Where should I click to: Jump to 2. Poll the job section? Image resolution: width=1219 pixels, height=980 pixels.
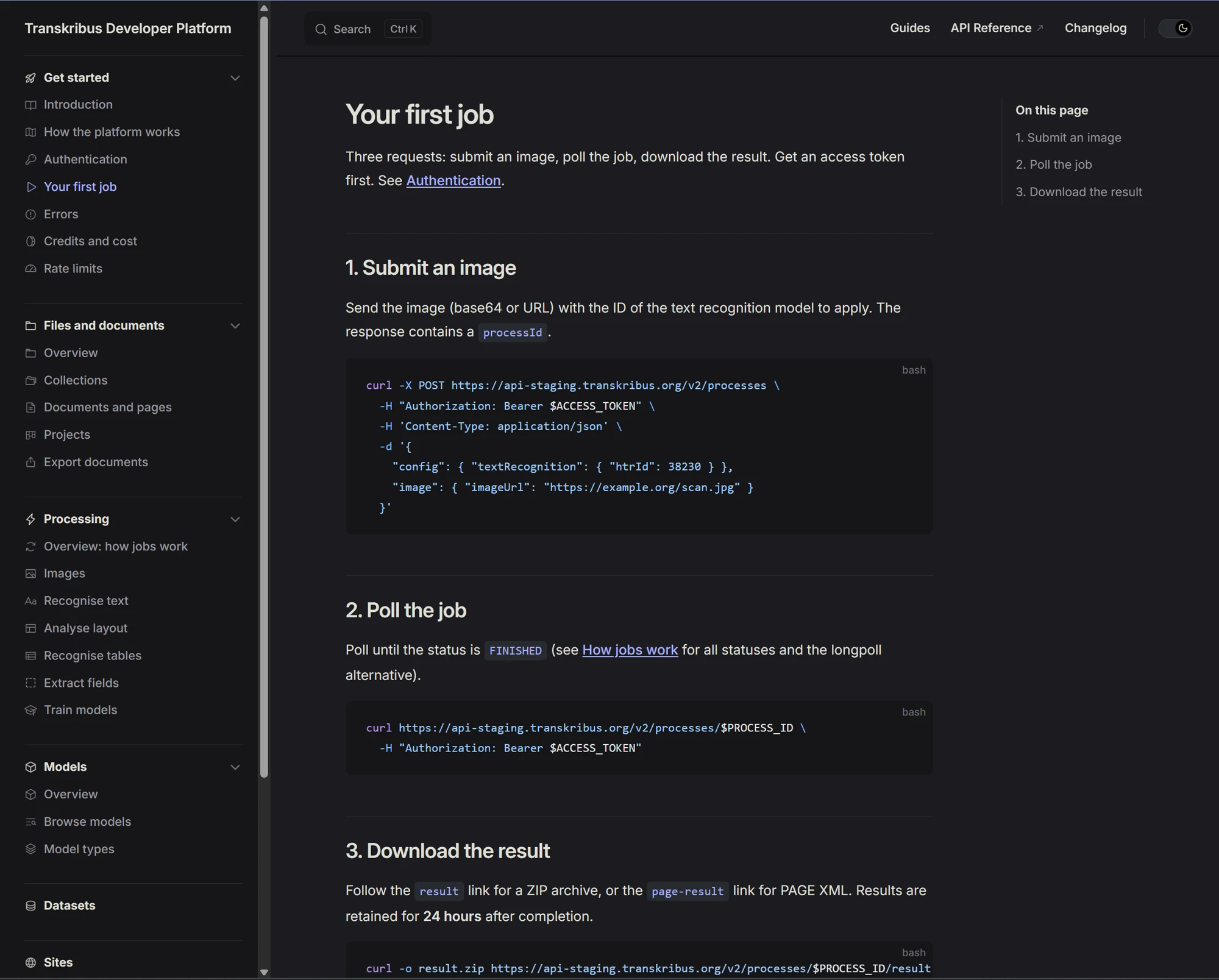tap(1053, 165)
